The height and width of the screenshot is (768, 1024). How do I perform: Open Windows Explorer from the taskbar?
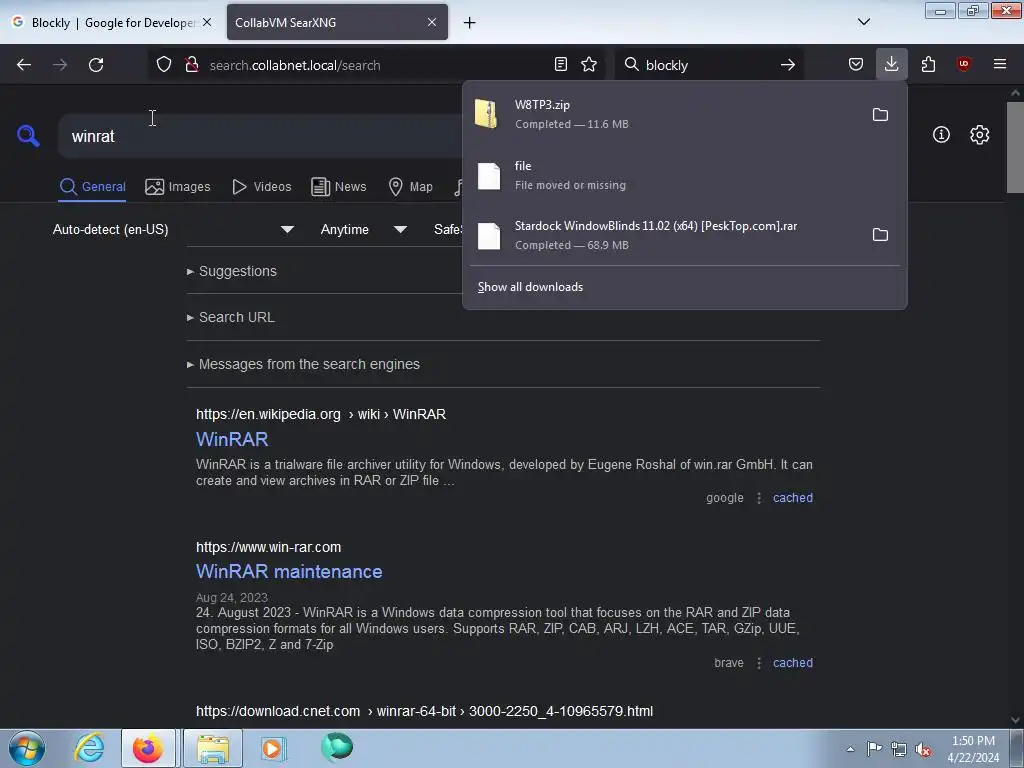tap(213, 748)
